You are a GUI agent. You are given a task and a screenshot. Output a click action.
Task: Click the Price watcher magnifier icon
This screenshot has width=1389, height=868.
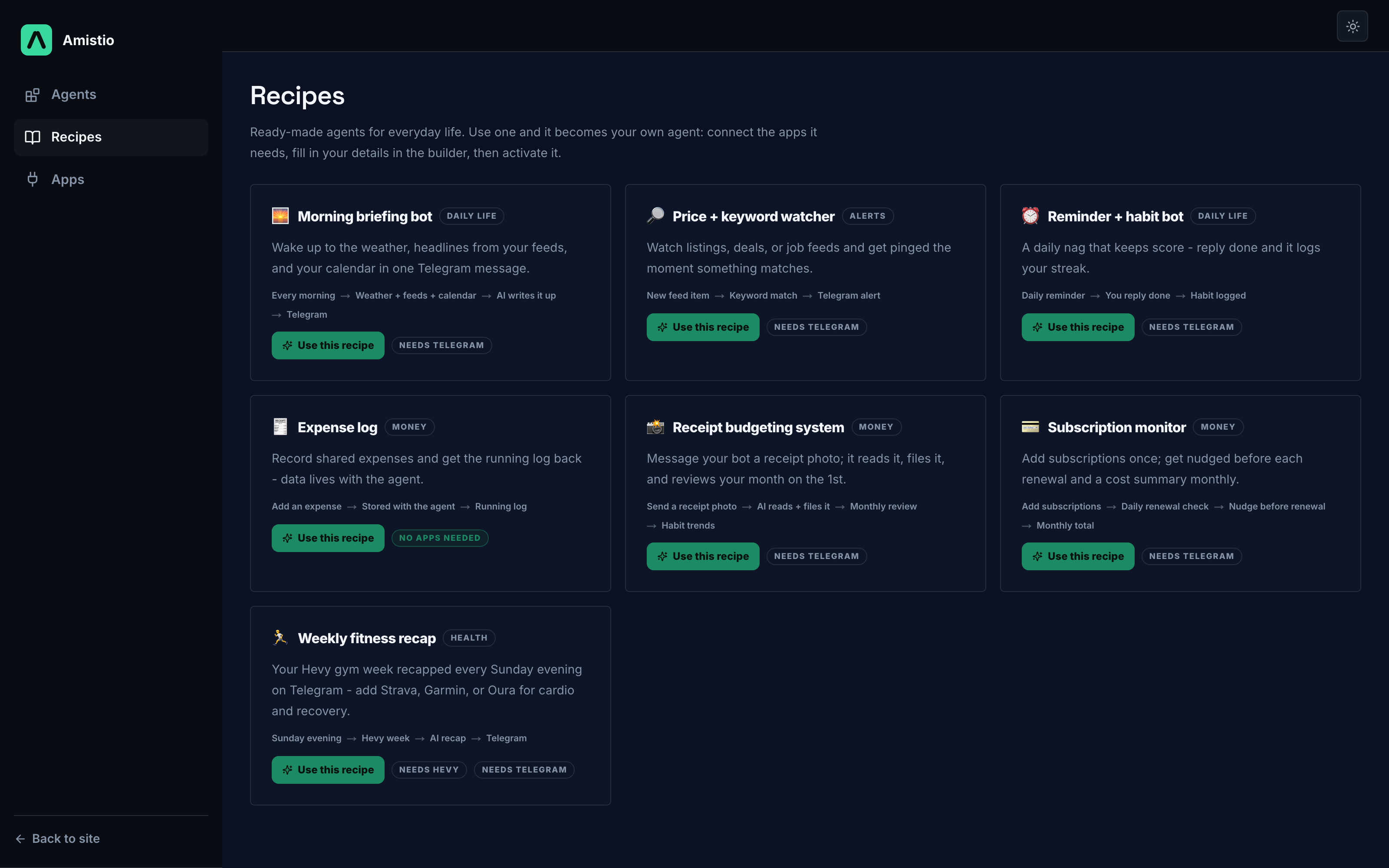click(655, 216)
